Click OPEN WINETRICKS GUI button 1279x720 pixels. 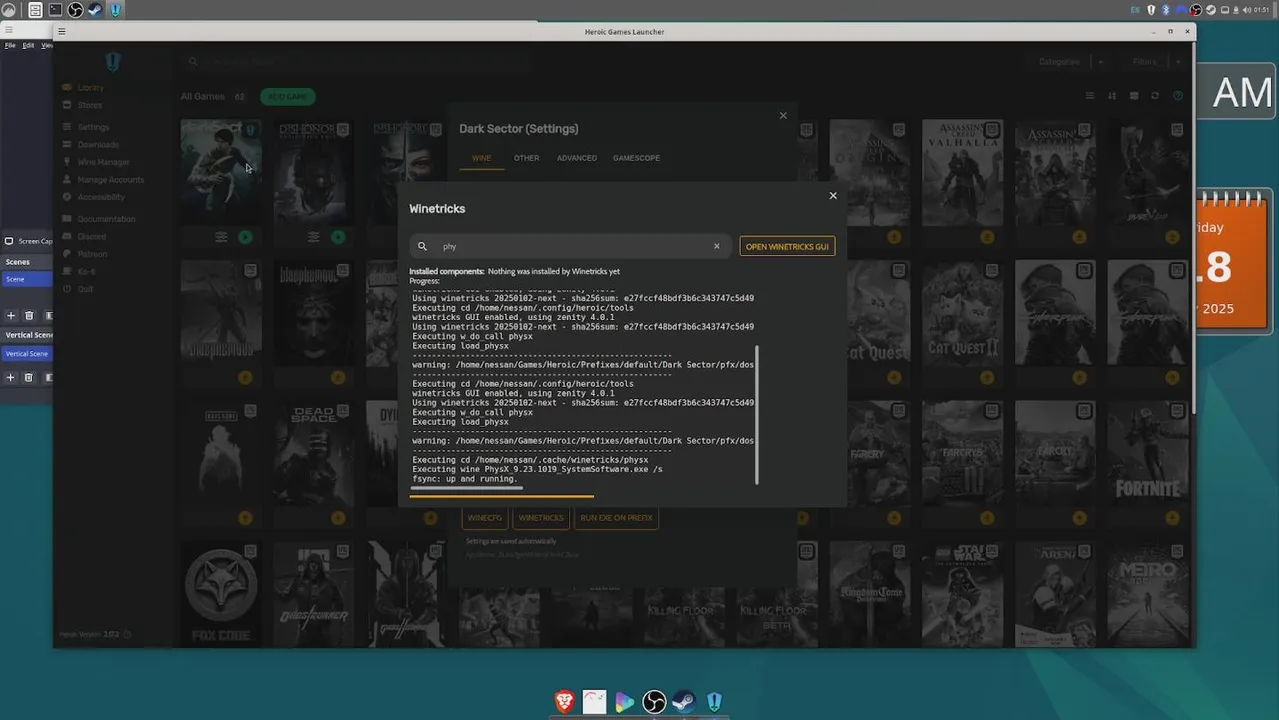(x=787, y=246)
